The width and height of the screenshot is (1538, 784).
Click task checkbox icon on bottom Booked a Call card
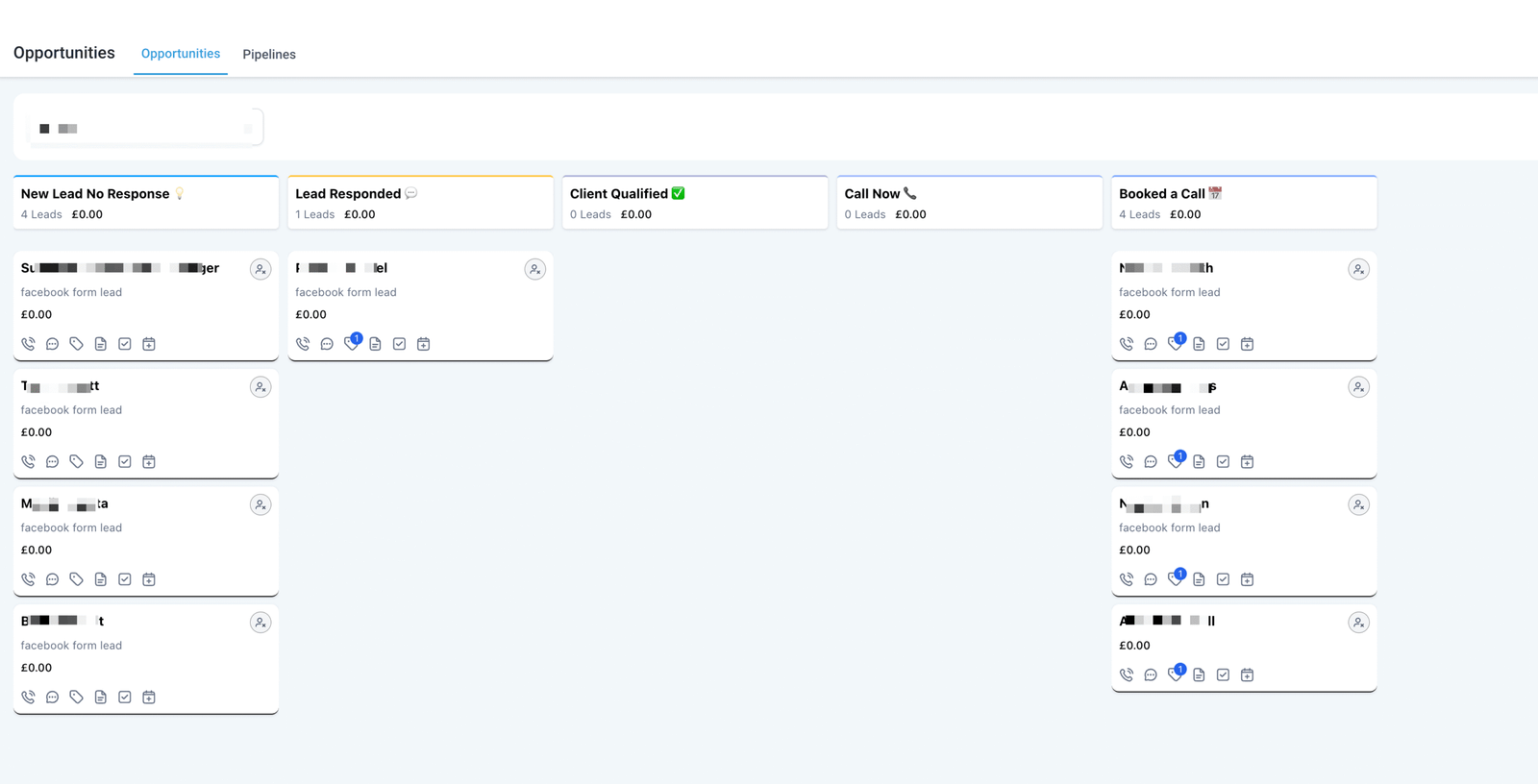pos(1223,675)
